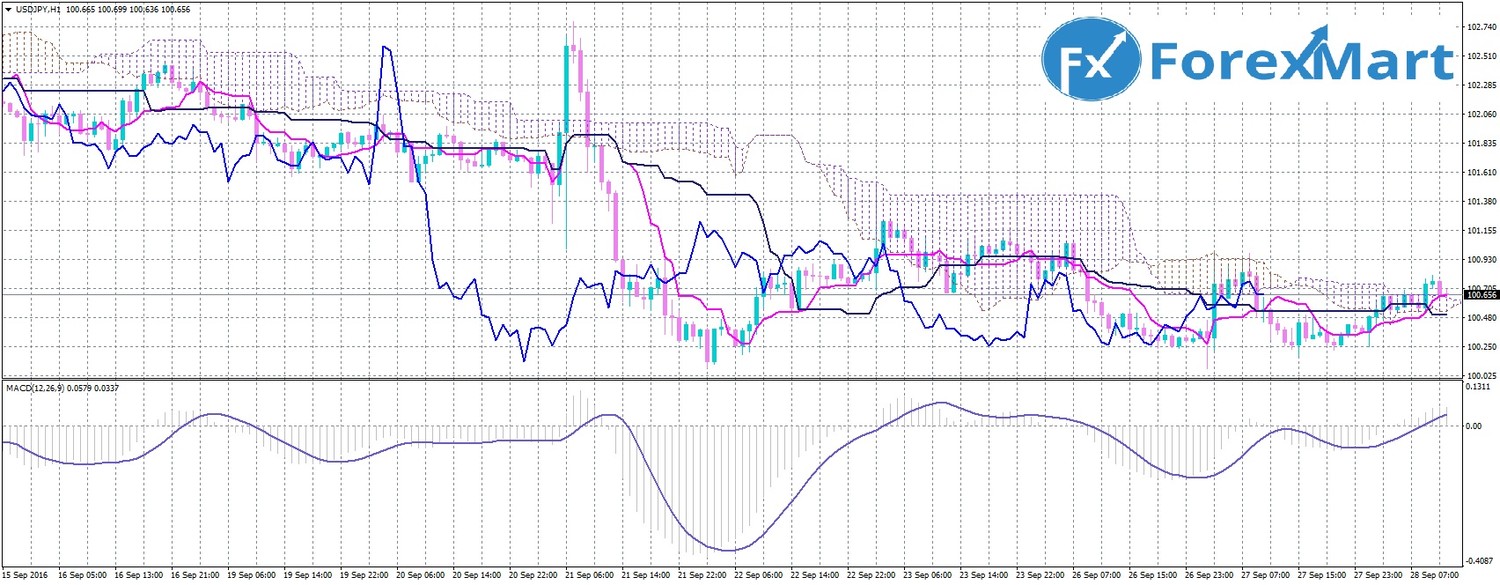The width and height of the screenshot is (1500, 585).
Task: Click the 23 Sep 06:00 time label
Action: click(927, 576)
